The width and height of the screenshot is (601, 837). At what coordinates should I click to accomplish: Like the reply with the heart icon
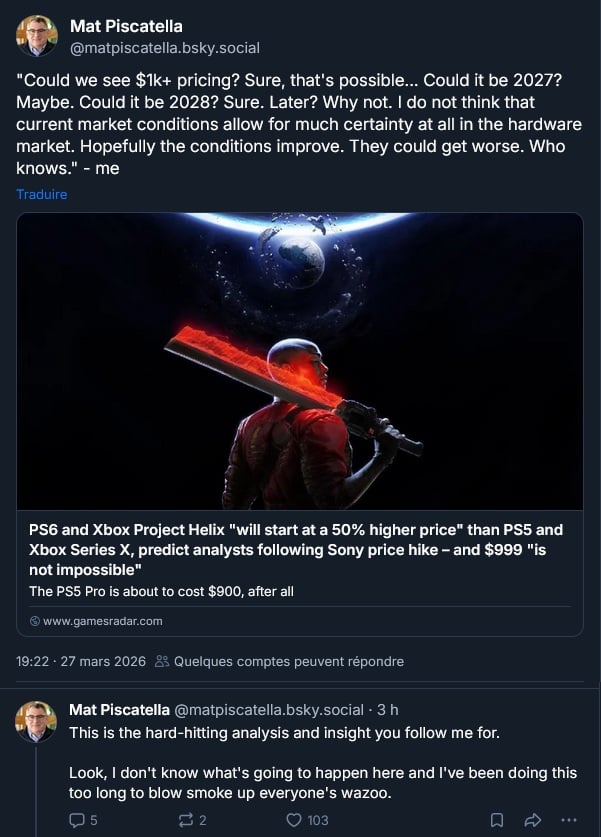(x=294, y=820)
